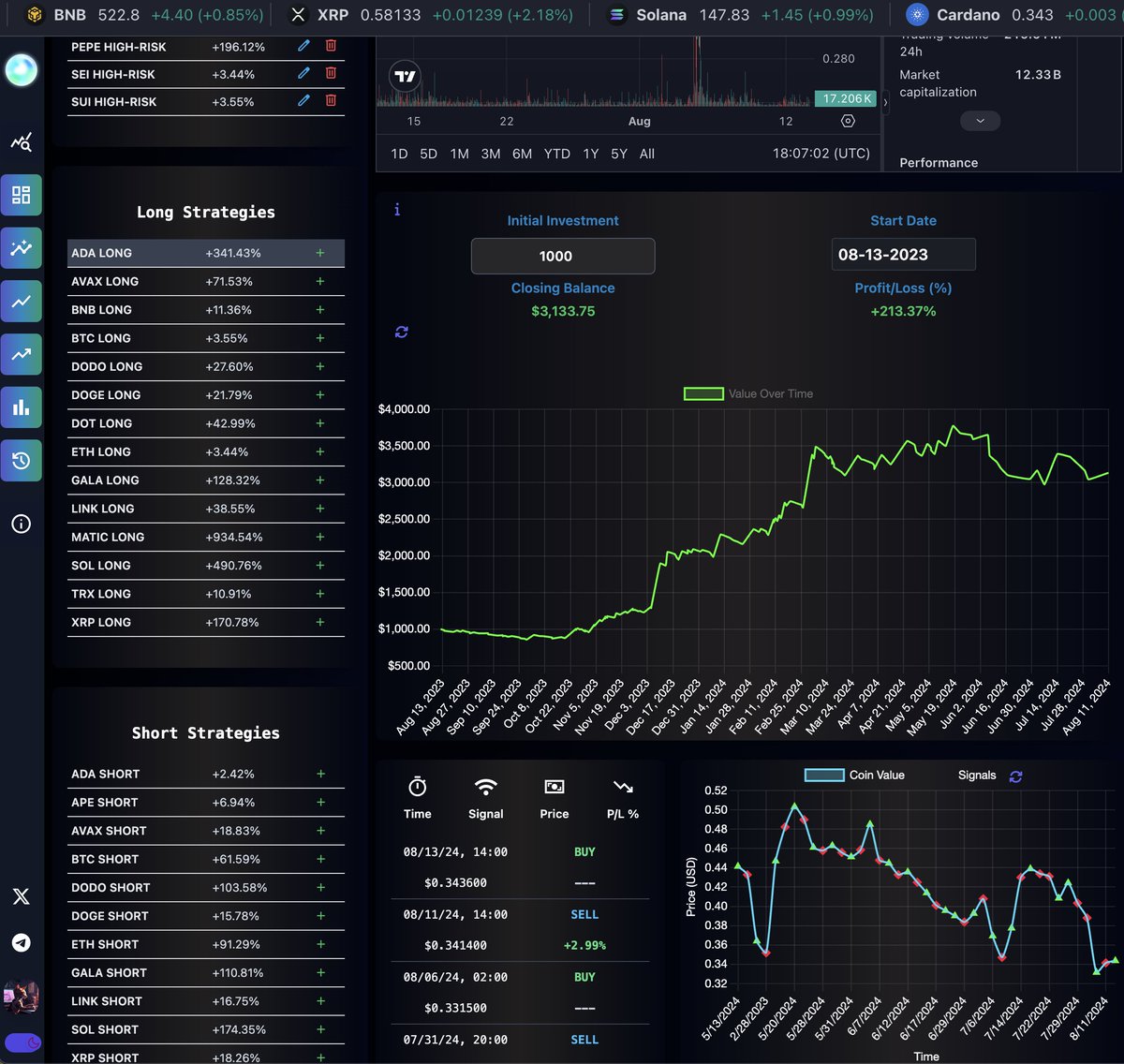Add the AVAX LONG strategy
This screenshot has width=1124, height=1064.
(x=320, y=281)
